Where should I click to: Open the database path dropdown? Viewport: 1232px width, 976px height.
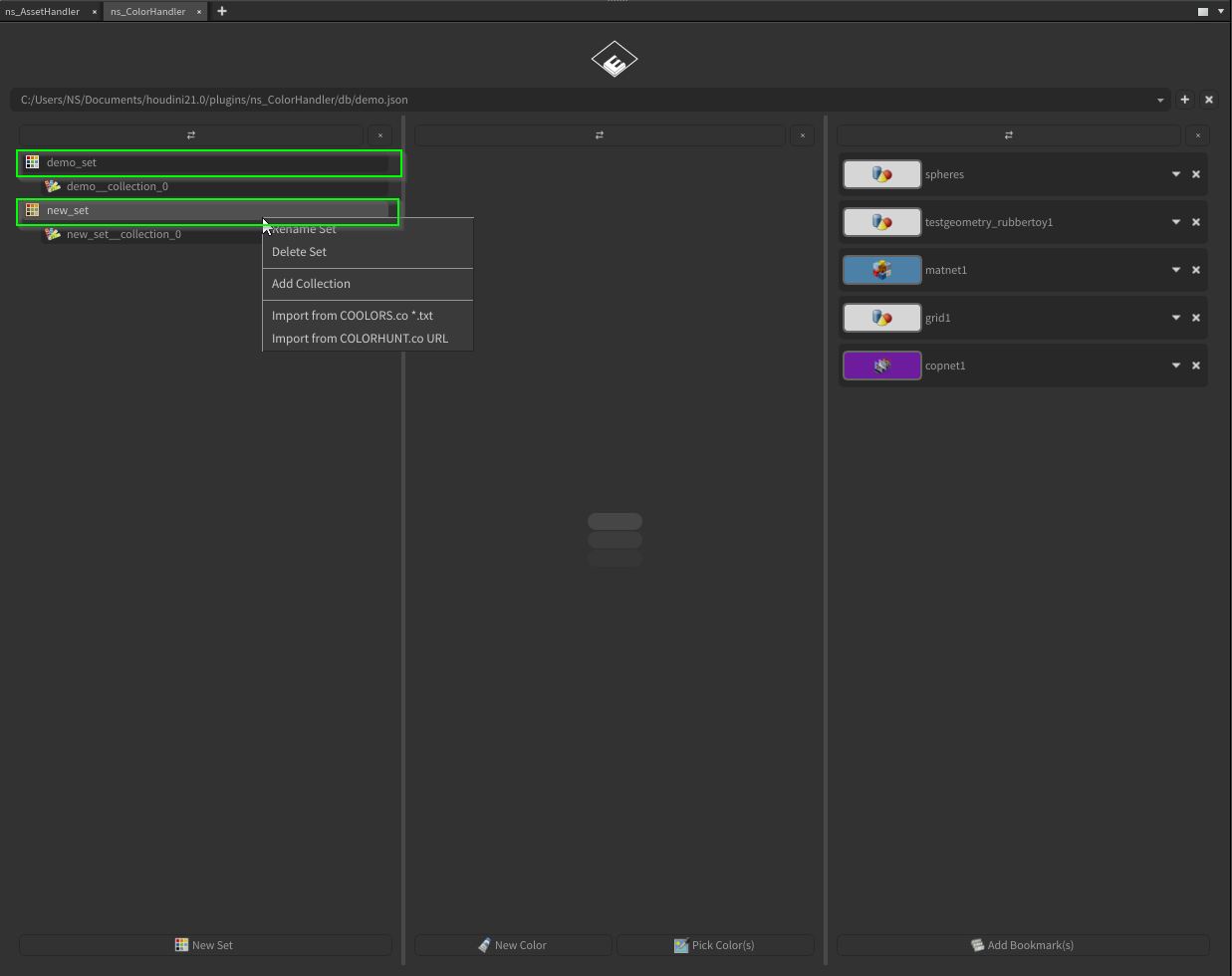point(1159,100)
